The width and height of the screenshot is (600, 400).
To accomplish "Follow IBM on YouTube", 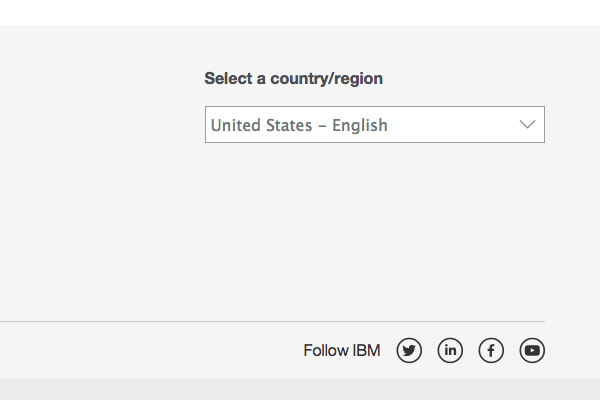I will (x=532, y=350).
